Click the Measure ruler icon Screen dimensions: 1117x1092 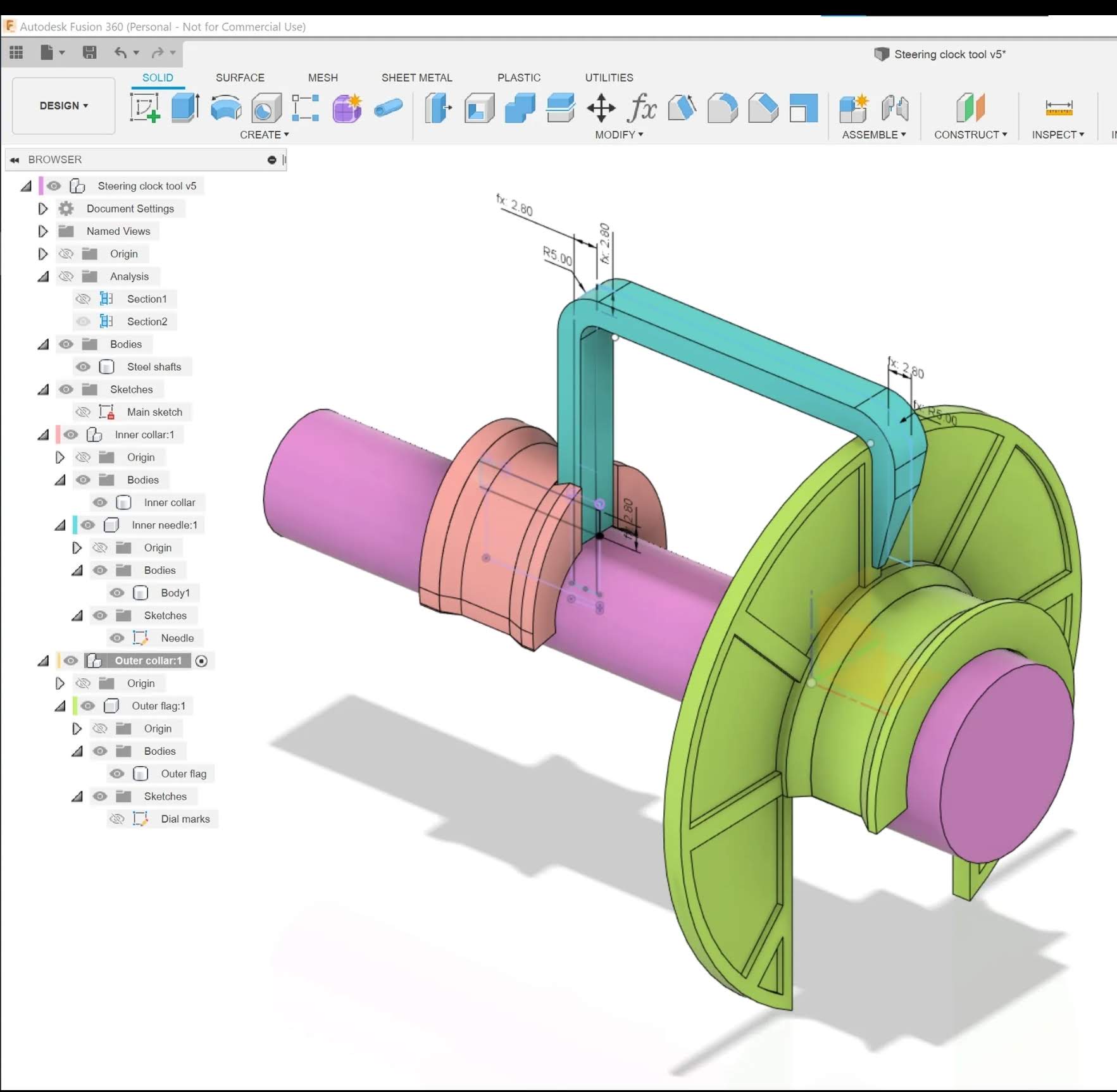coord(1059,108)
